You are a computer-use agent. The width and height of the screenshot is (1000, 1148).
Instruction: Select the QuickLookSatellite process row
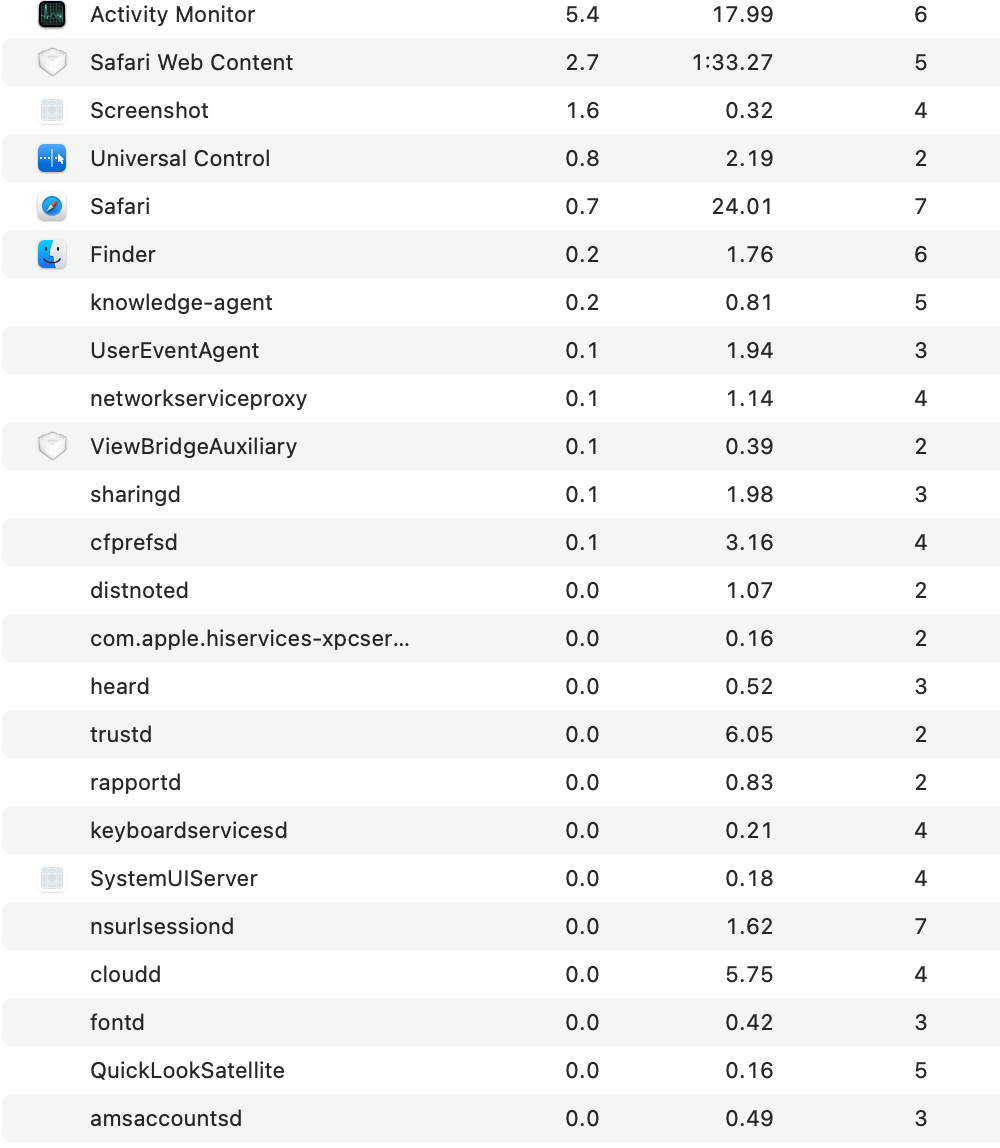pyautogui.click(x=501, y=1070)
